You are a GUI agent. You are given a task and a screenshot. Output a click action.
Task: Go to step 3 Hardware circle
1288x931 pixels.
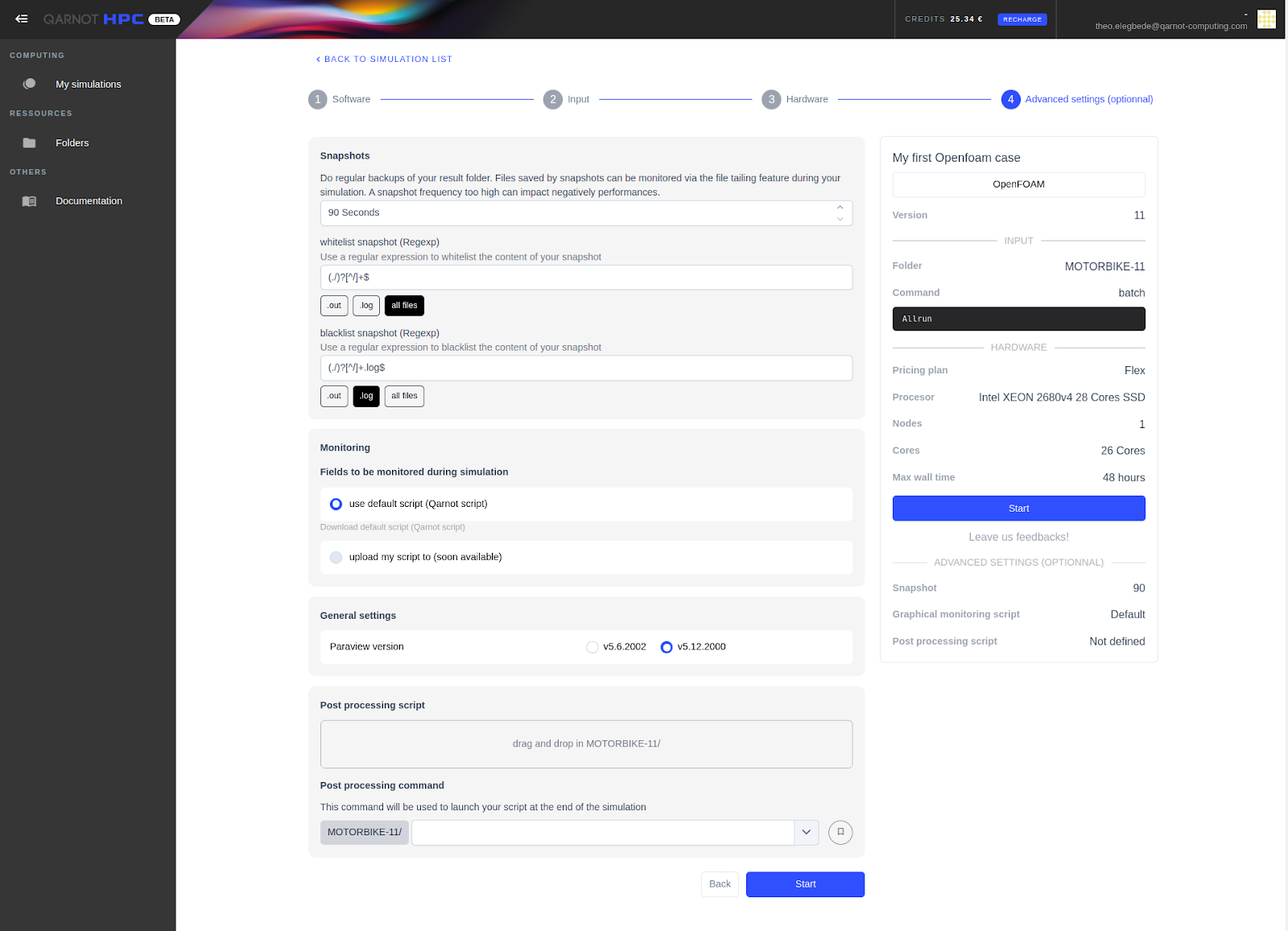[771, 99]
